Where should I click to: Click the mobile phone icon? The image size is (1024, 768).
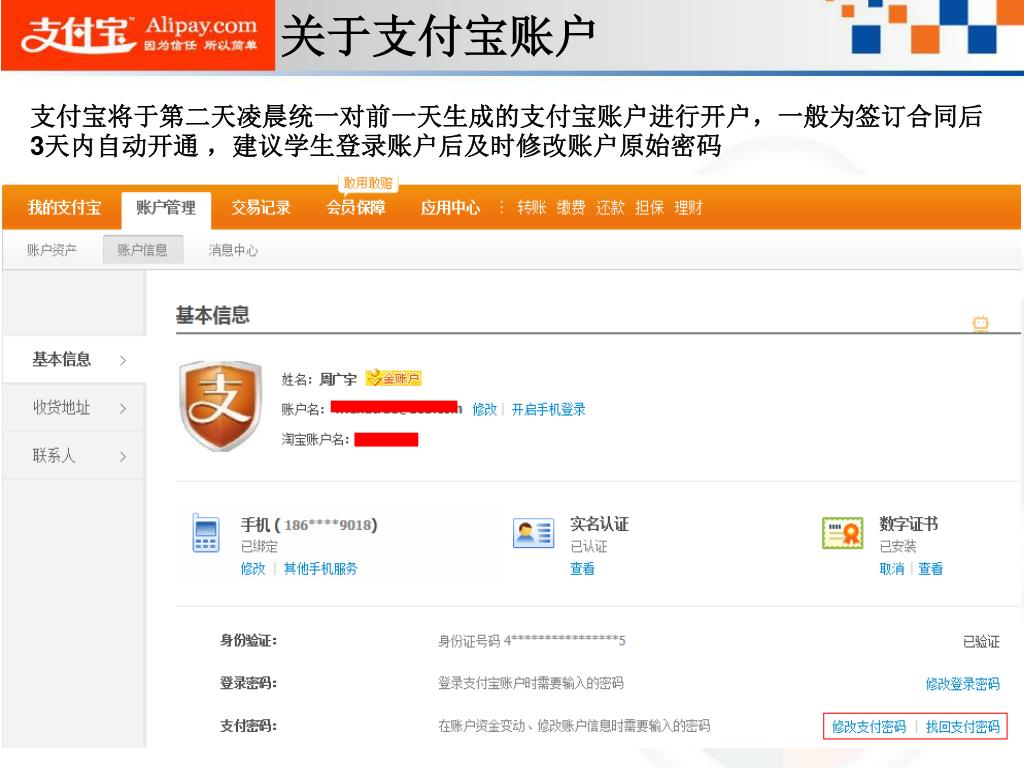pos(206,533)
